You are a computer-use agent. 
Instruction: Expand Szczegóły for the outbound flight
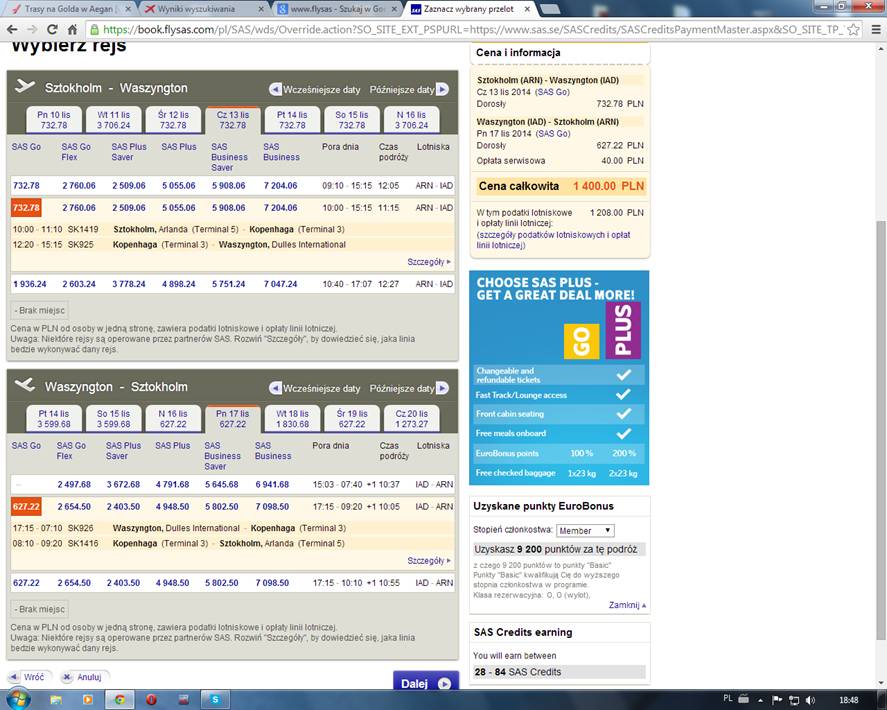coord(429,262)
